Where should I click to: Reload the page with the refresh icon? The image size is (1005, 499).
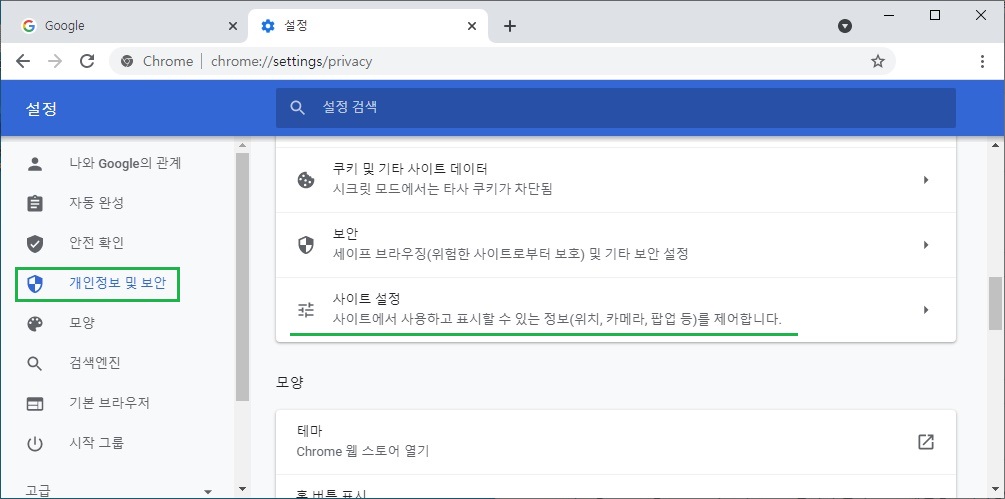tap(87, 61)
